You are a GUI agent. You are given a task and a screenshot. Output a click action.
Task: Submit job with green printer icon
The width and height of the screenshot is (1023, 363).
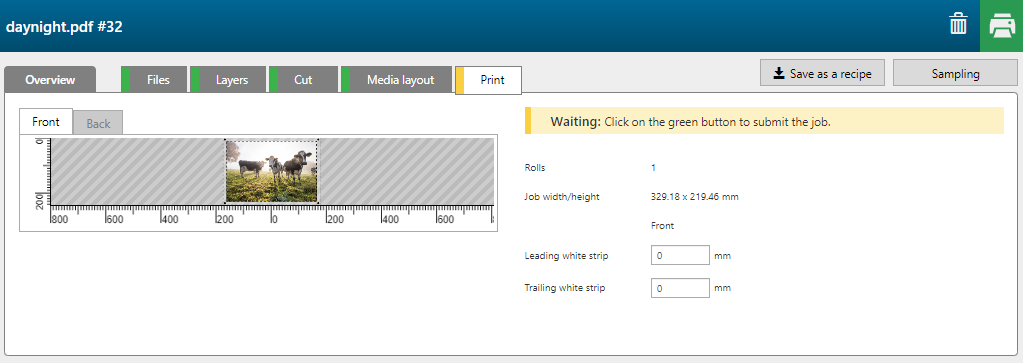click(1001, 26)
